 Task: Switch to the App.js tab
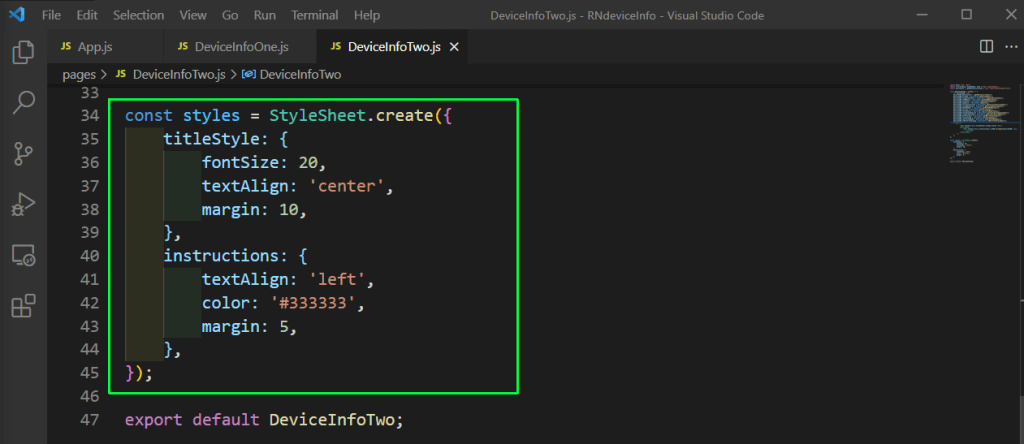click(x=96, y=47)
